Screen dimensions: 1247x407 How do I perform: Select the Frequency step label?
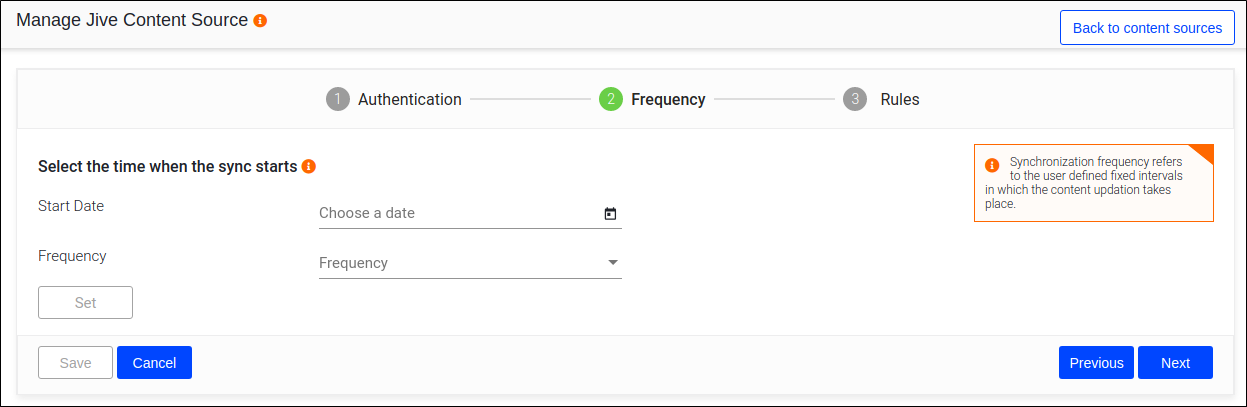[x=668, y=99]
